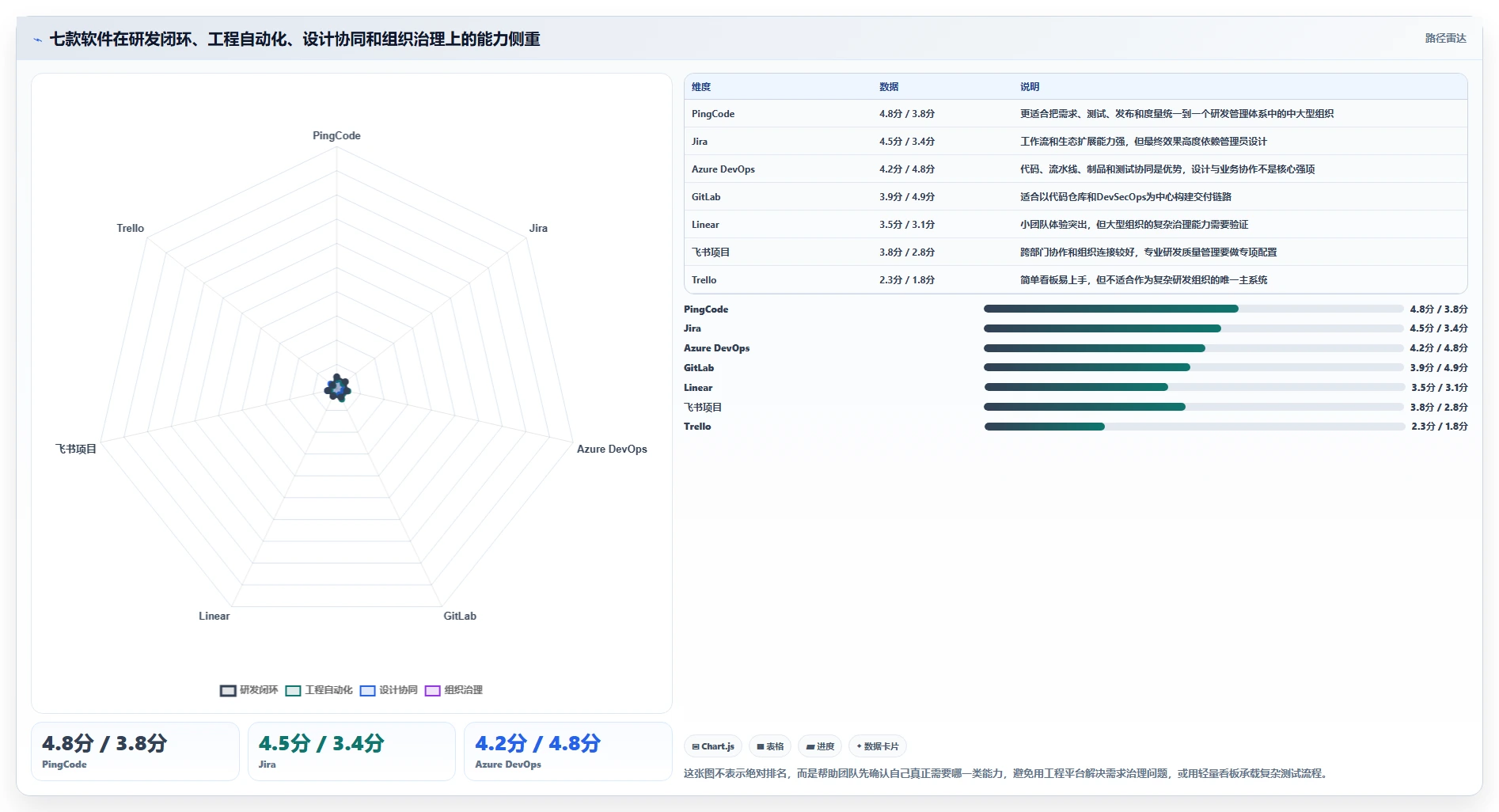This screenshot has width=1499, height=812.
Task: Click the GitLab progress bar
Action: click(1193, 367)
